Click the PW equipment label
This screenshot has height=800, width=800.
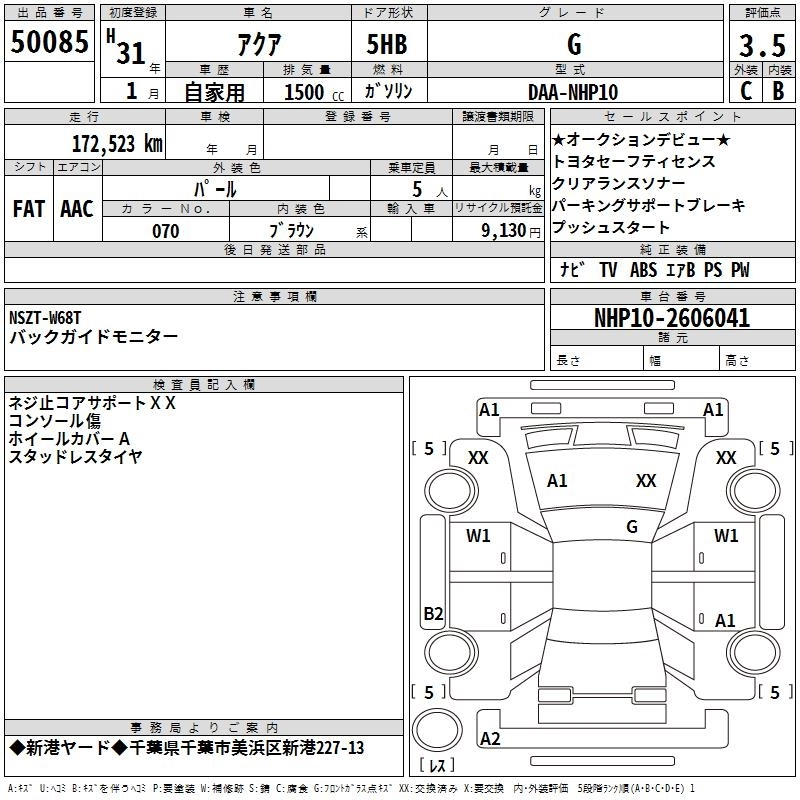click(x=740, y=270)
